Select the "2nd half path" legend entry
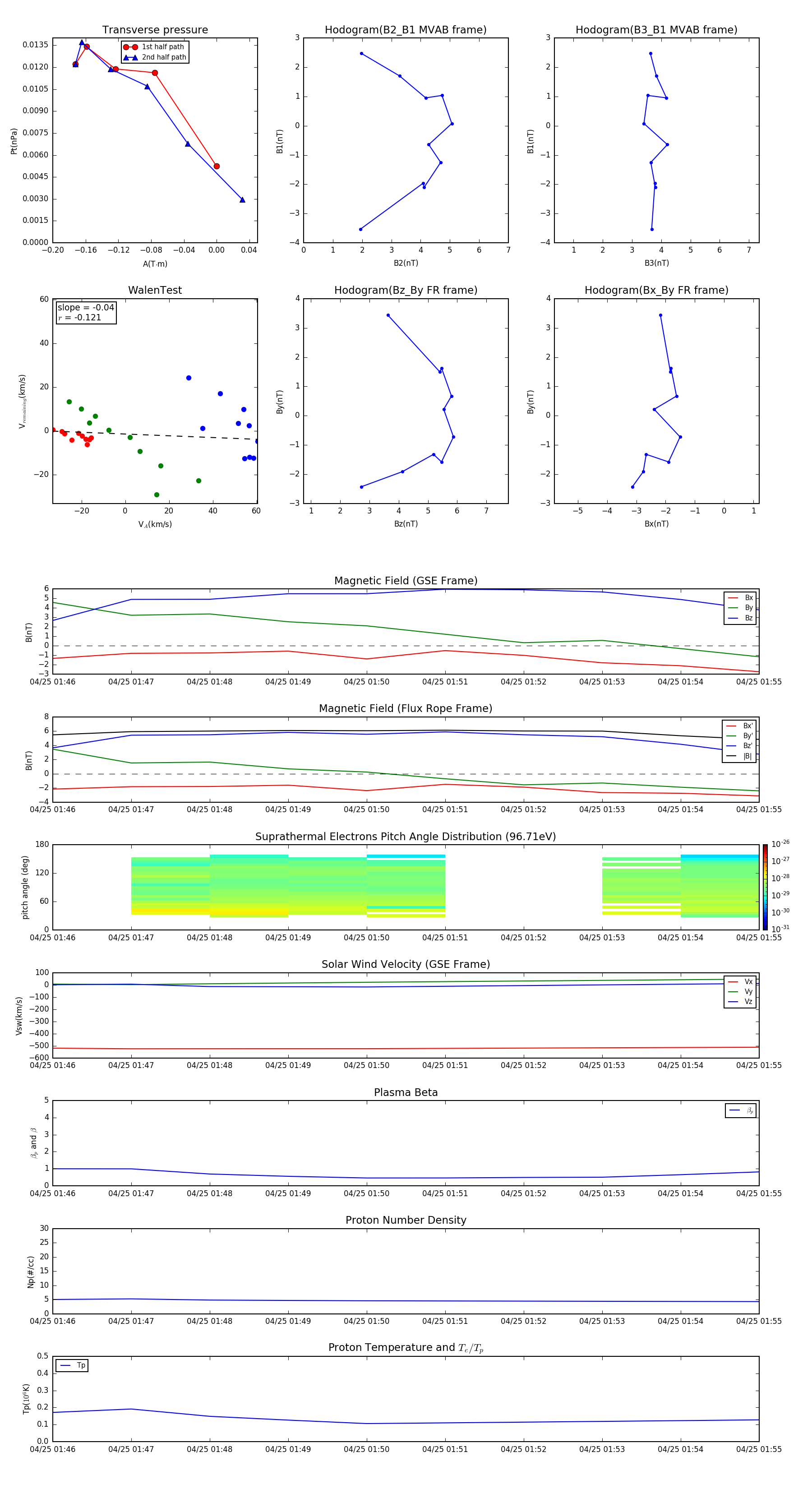Image resolution: width=812 pixels, height=1489 pixels. point(155,57)
